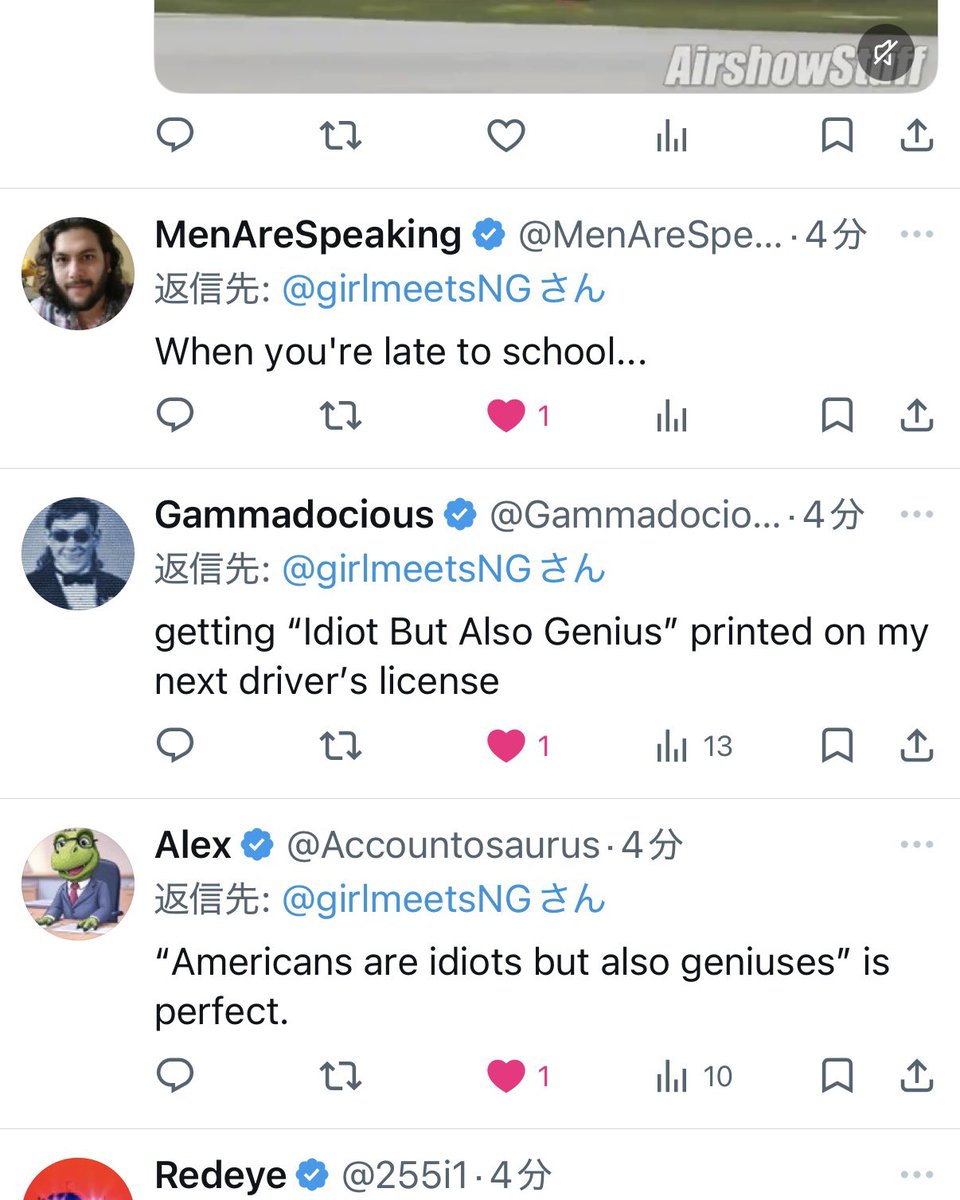Viewport: 960px width, 1200px height.
Task: Like the video post with the heart icon
Action: [x=505, y=136]
